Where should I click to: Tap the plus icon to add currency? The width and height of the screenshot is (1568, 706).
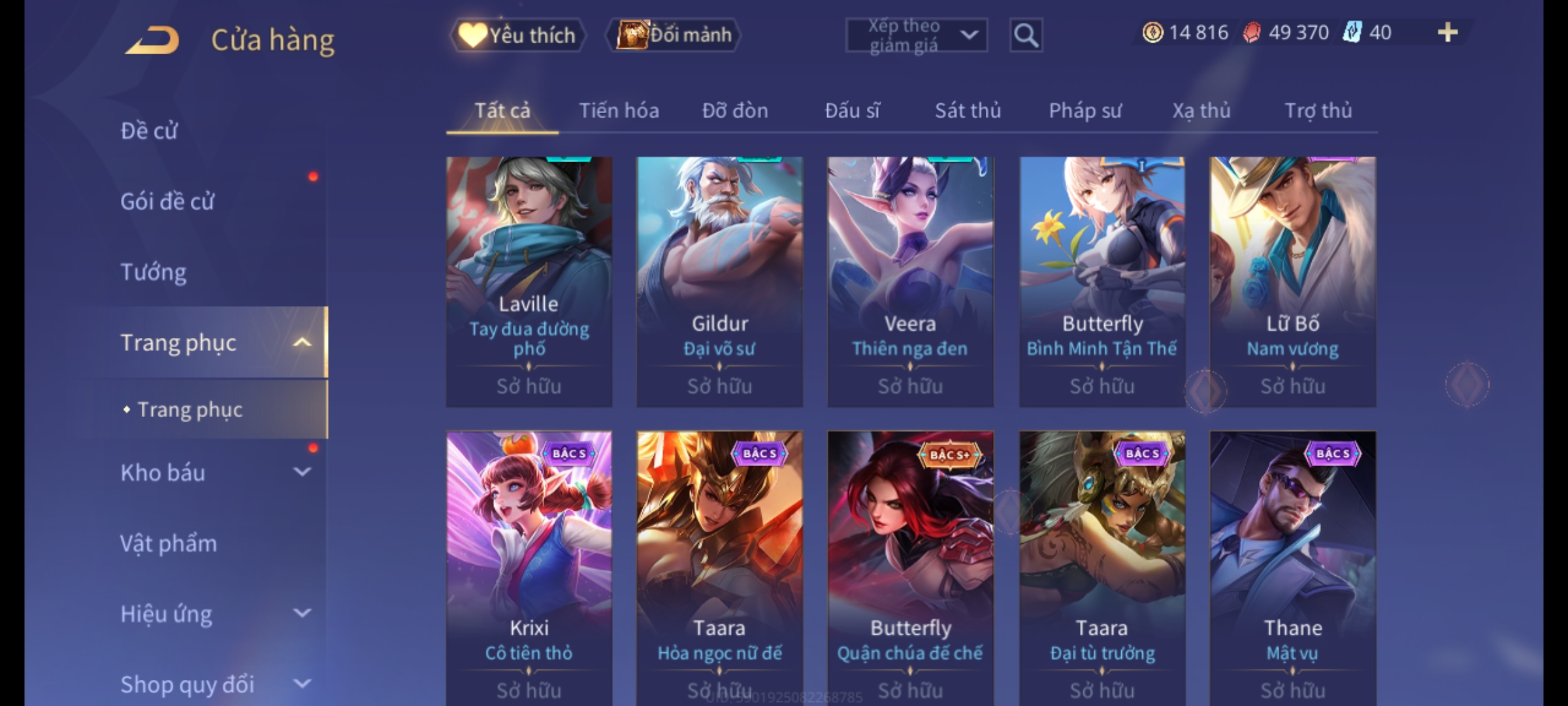coord(1448,33)
